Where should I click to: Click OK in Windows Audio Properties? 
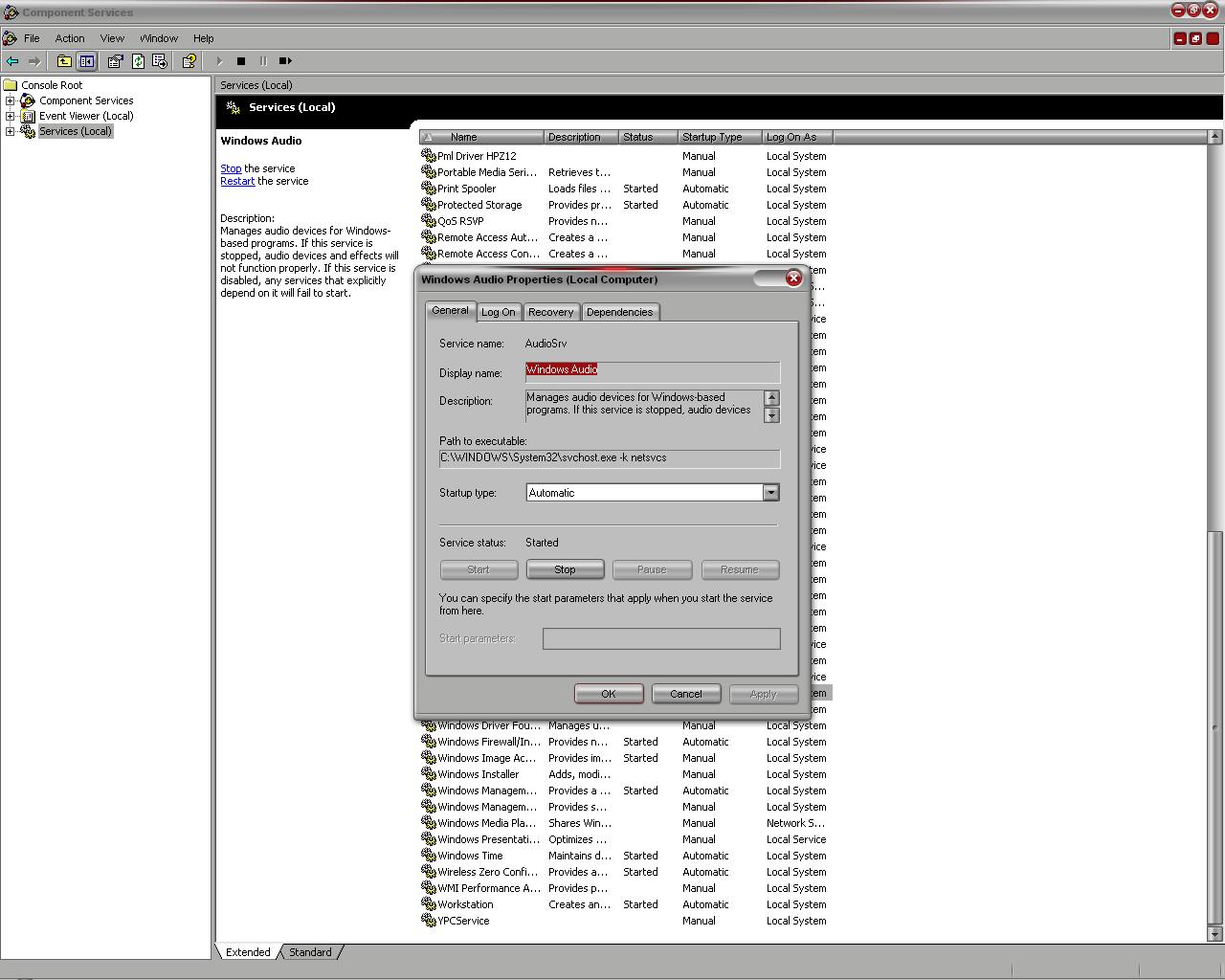click(x=609, y=694)
